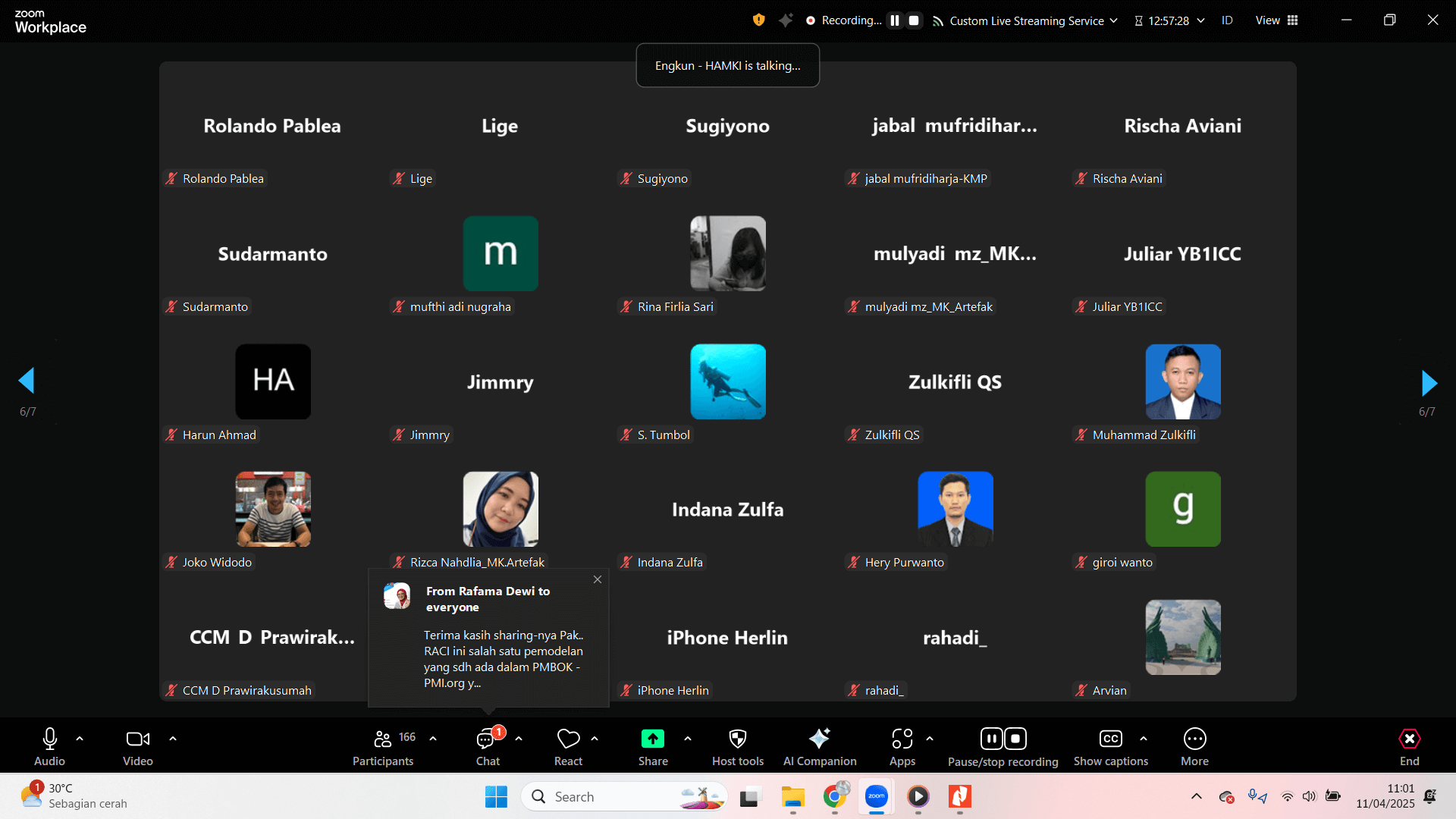Expand the Custom Live Streaming Service dropdown
Image resolution: width=1456 pixels, height=819 pixels.
(x=1113, y=20)
